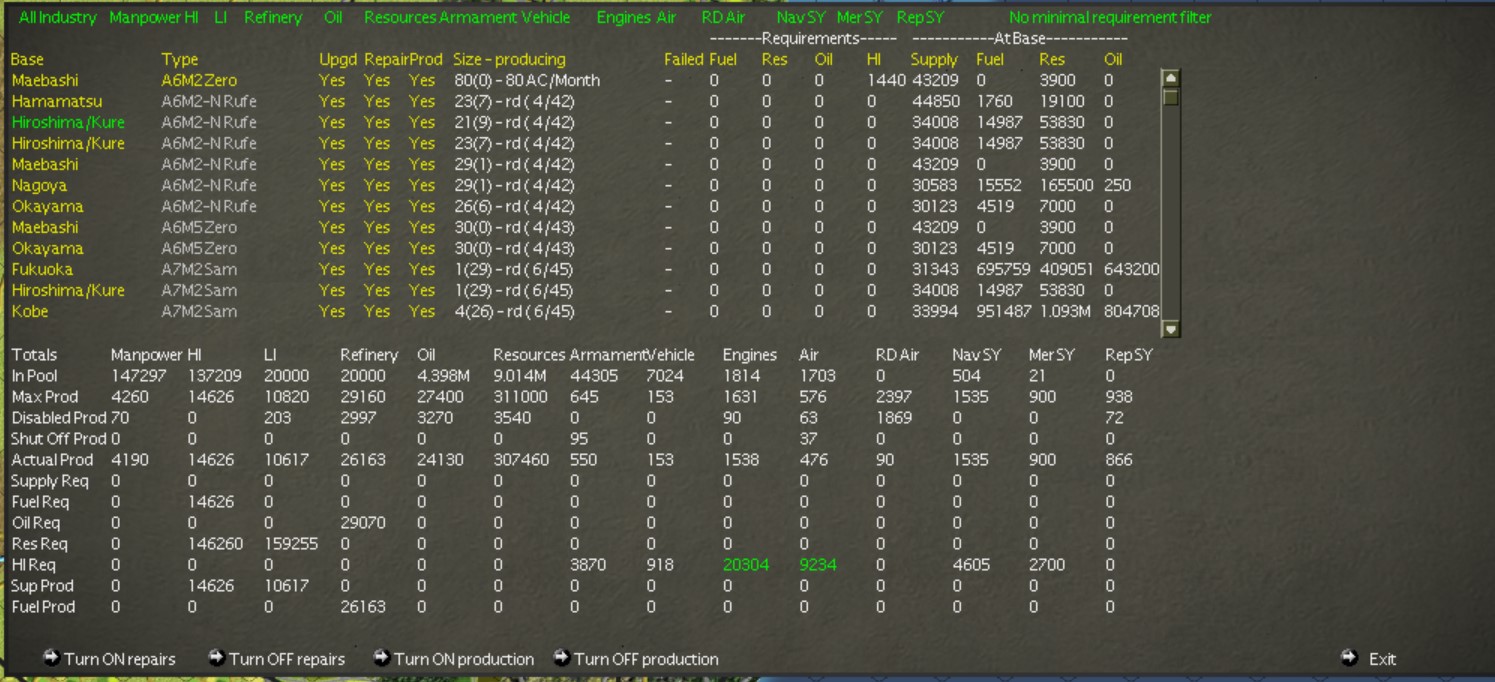The height and width of the screenshot is (682, 1495).
Task: Select A6M2 Zero aircraft type
Action: point(199,80)
